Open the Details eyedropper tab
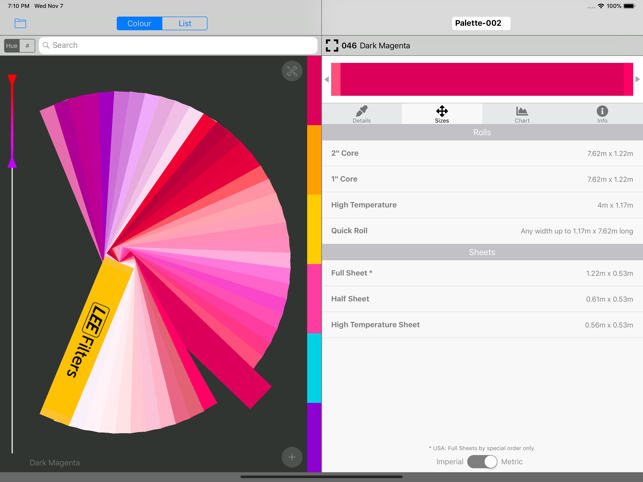Image resolution: width=643 pixels, height=482 pixels. 361,114
